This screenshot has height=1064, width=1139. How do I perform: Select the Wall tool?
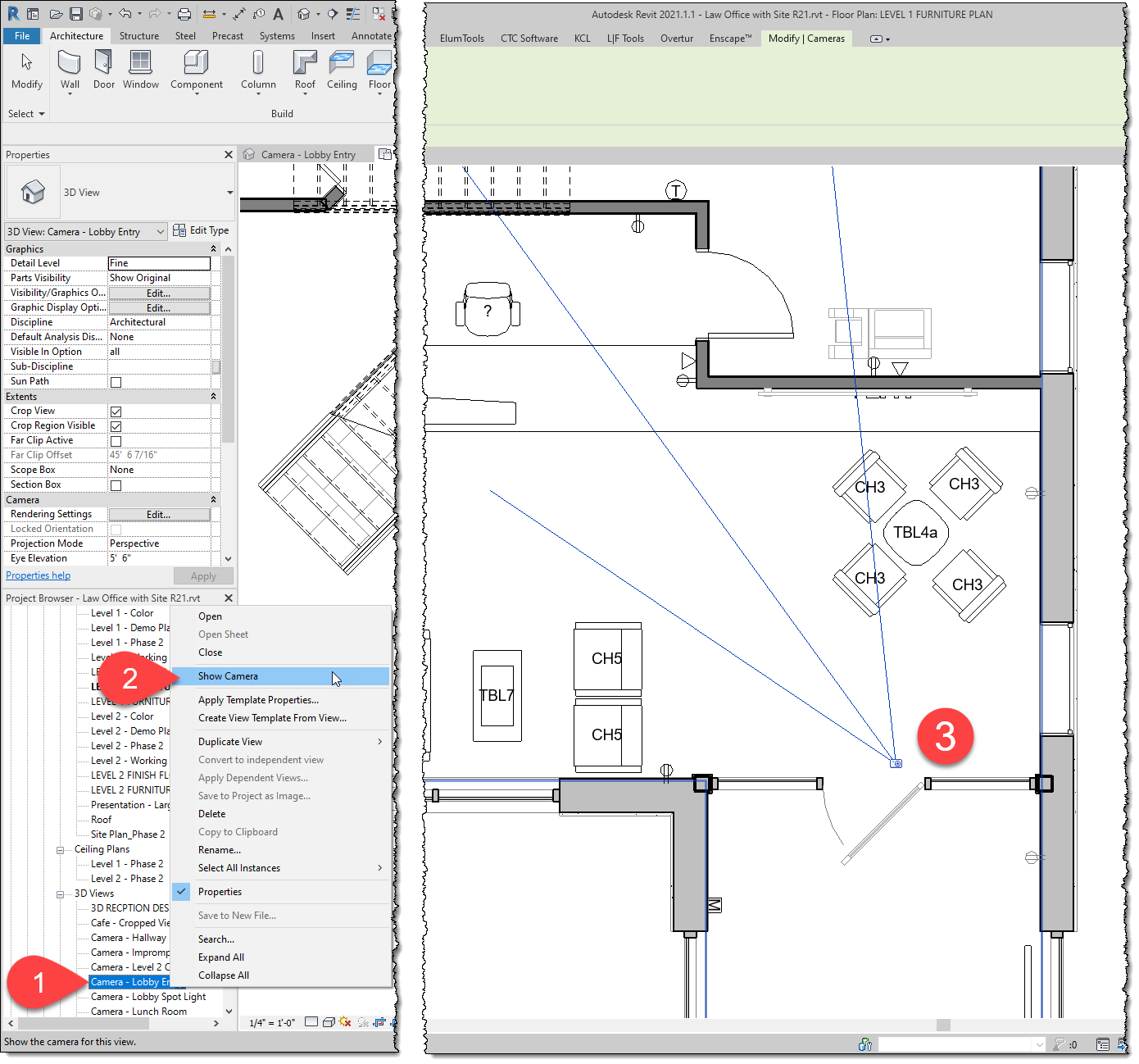coord(70,68)
